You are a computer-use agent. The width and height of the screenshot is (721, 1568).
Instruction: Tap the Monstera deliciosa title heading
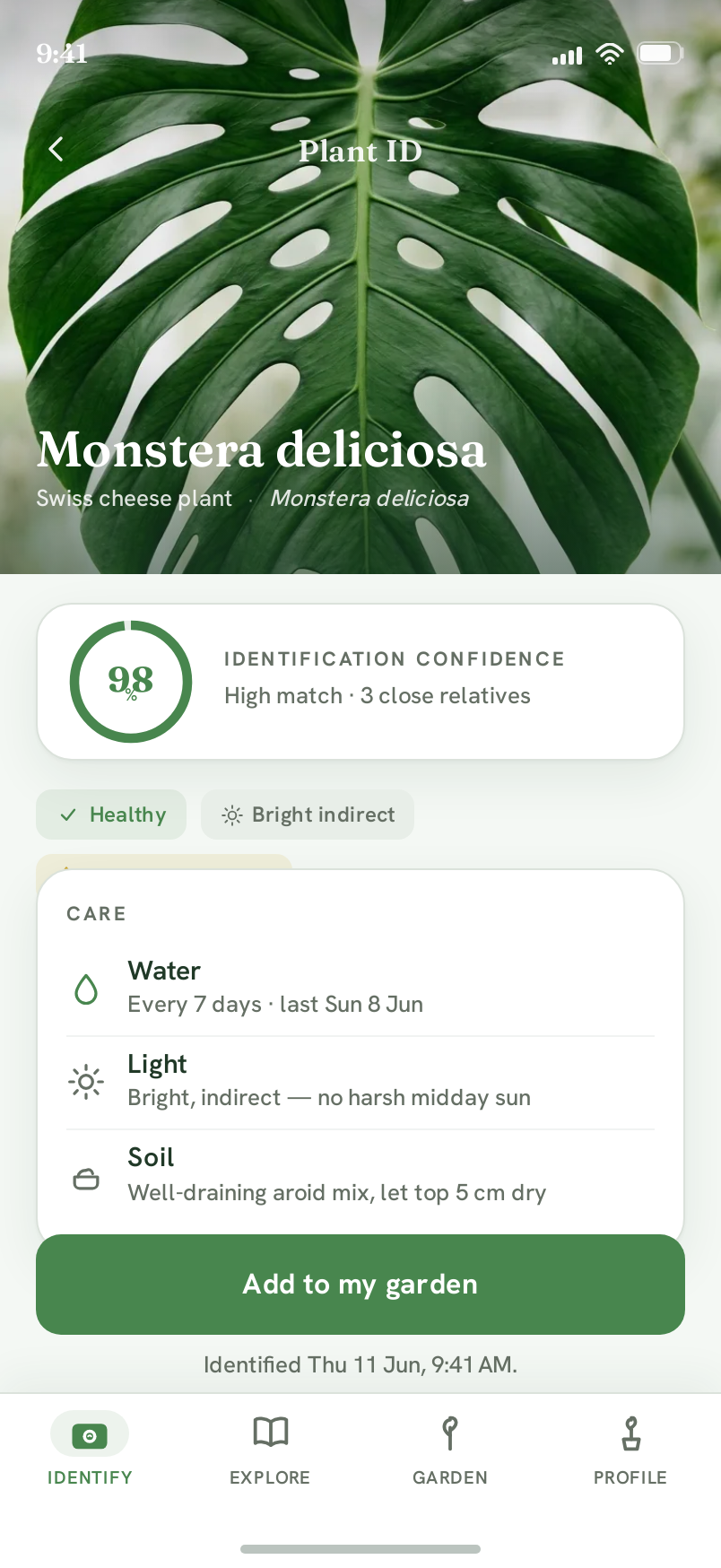[x=262, y=449]
